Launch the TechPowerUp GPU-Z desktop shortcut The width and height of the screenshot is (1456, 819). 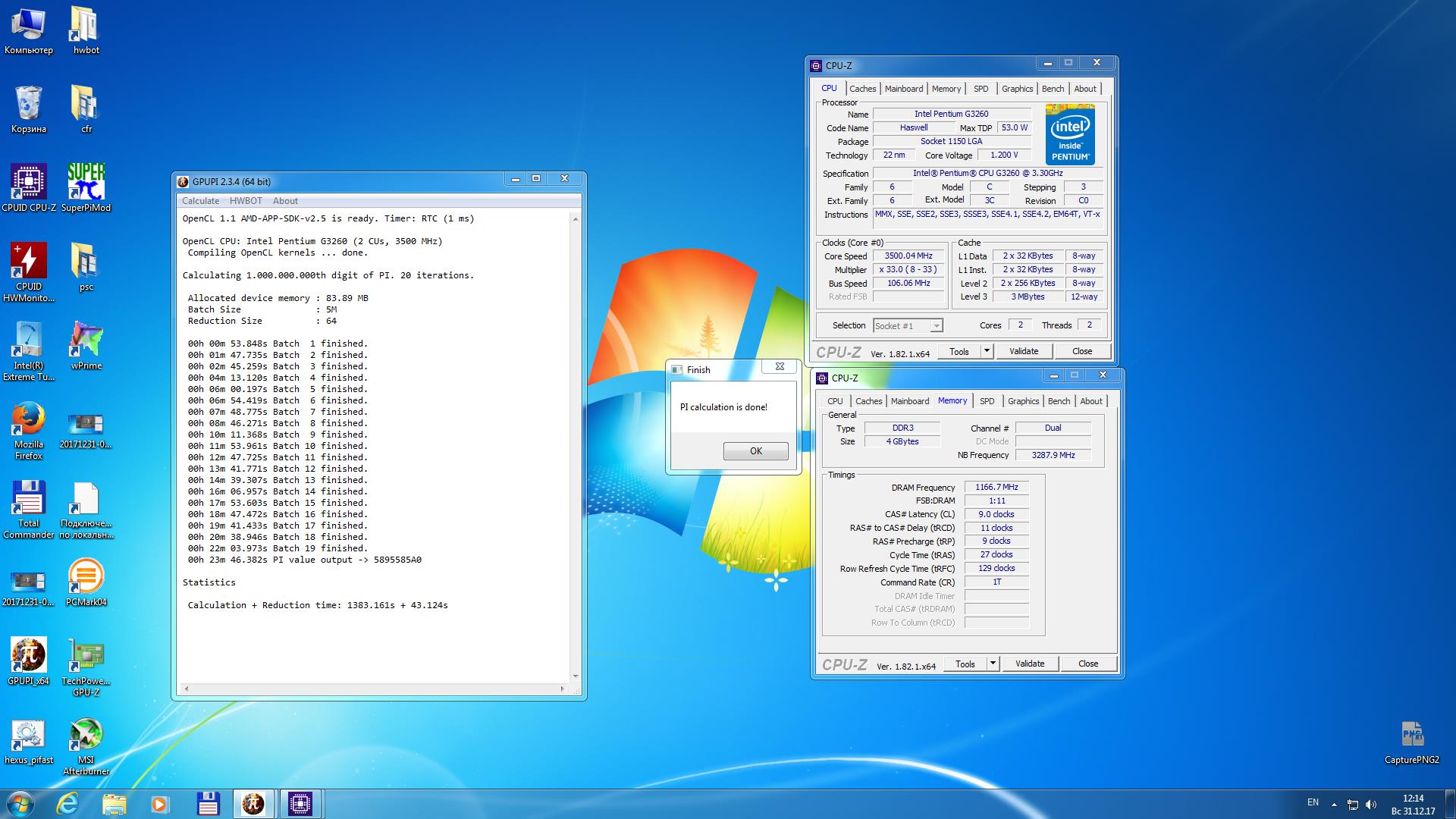pyautogui.click(x=86, y=667)
